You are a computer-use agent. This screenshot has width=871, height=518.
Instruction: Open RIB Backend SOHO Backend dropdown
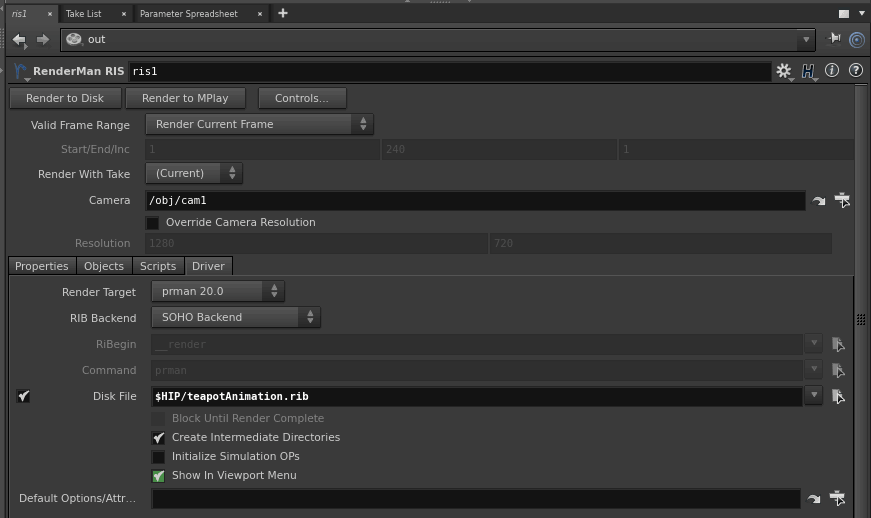pyautogui.click(x=236, y=318)
